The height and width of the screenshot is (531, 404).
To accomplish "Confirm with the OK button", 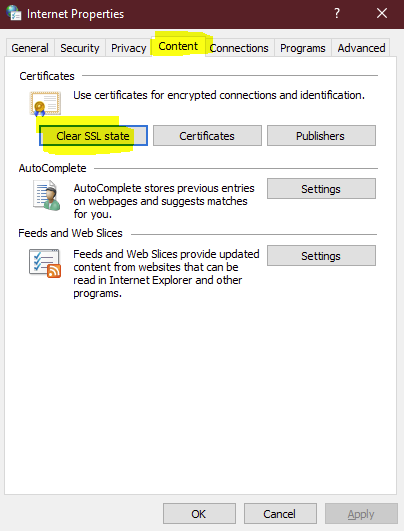I will (x=199, y=514).
